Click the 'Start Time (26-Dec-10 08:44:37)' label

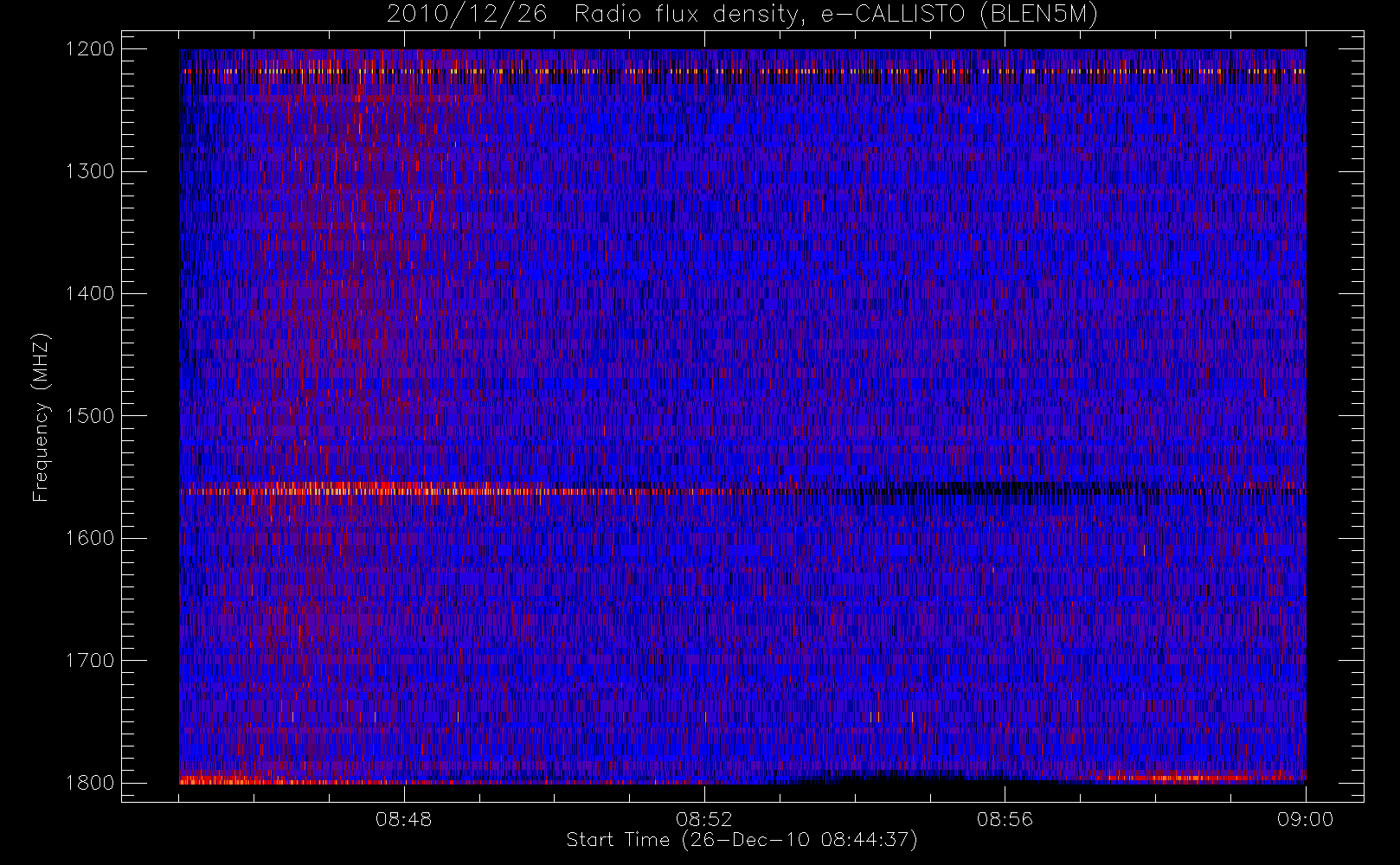(x=742, y=840)
